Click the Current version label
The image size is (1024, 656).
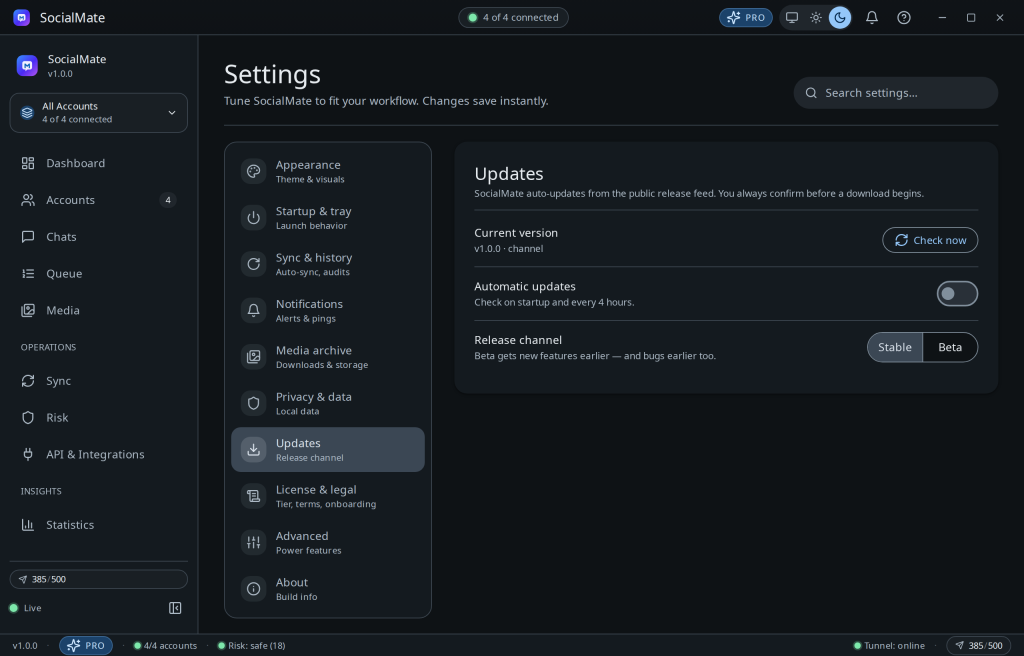pyautogui.click(x=516, y=233)
